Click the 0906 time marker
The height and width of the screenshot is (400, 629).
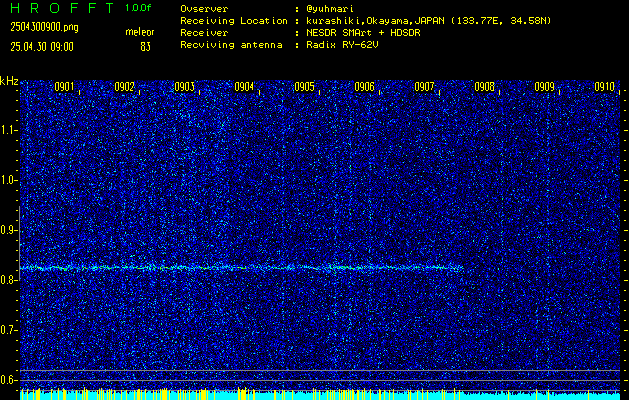365,87
